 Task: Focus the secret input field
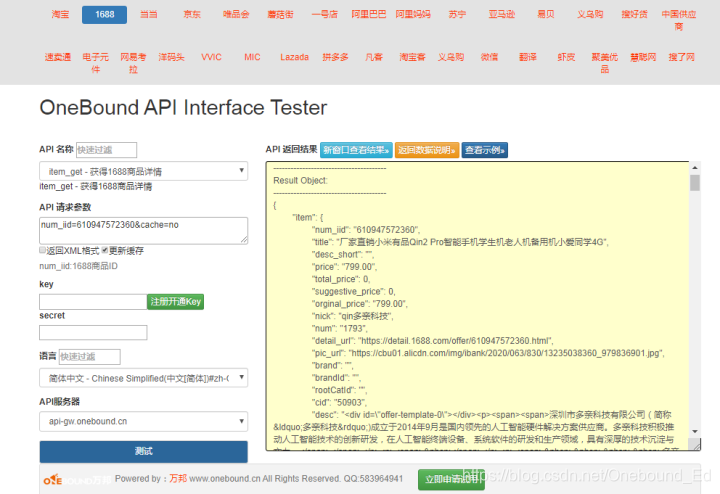click(x=93, y=332)
